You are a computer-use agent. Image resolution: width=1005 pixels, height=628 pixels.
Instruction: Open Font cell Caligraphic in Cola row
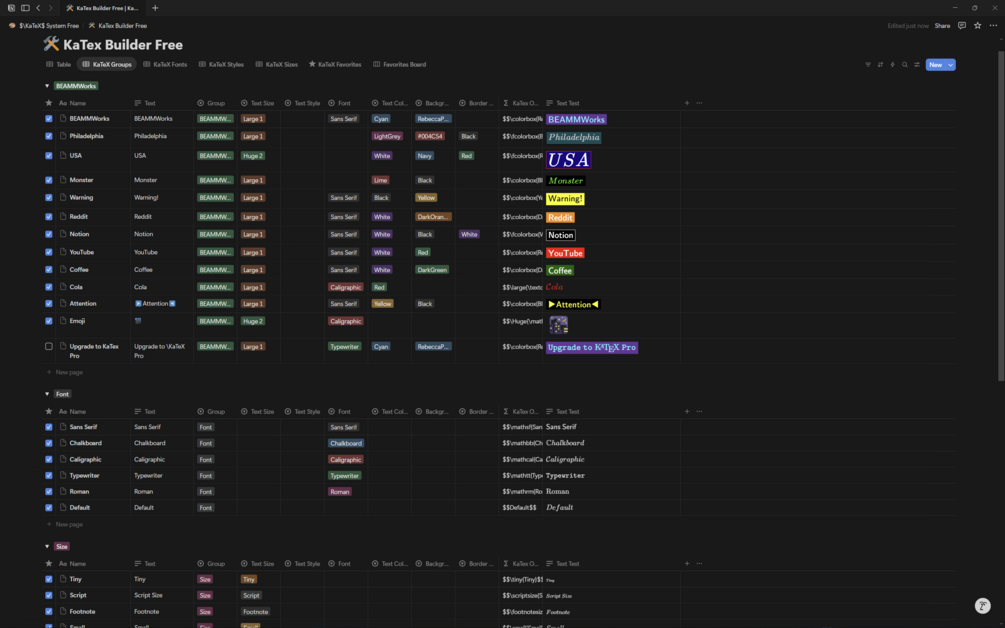[345, 287]
